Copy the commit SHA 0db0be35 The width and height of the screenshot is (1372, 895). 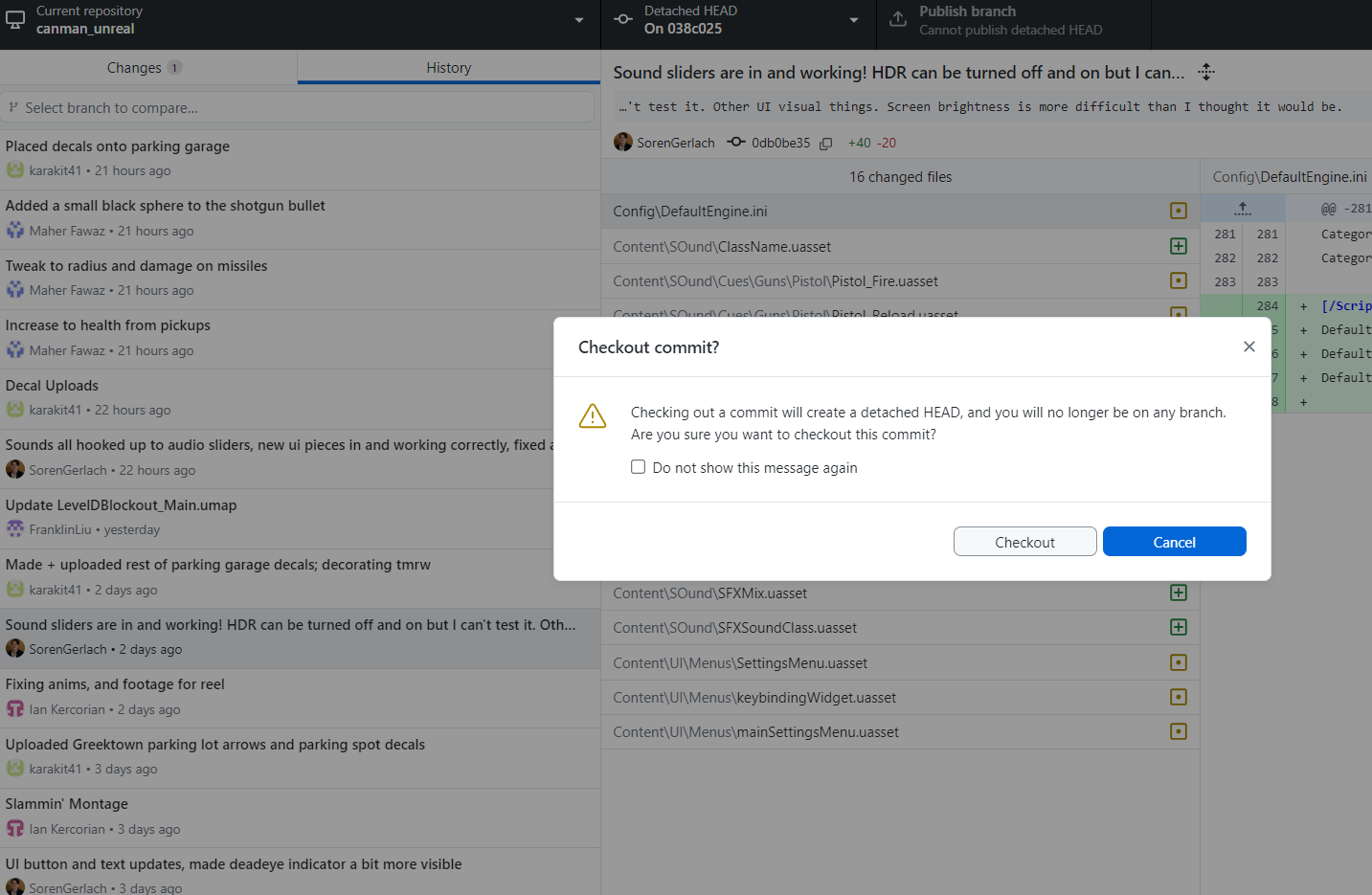pyautogui.click(x=825, y=144)
